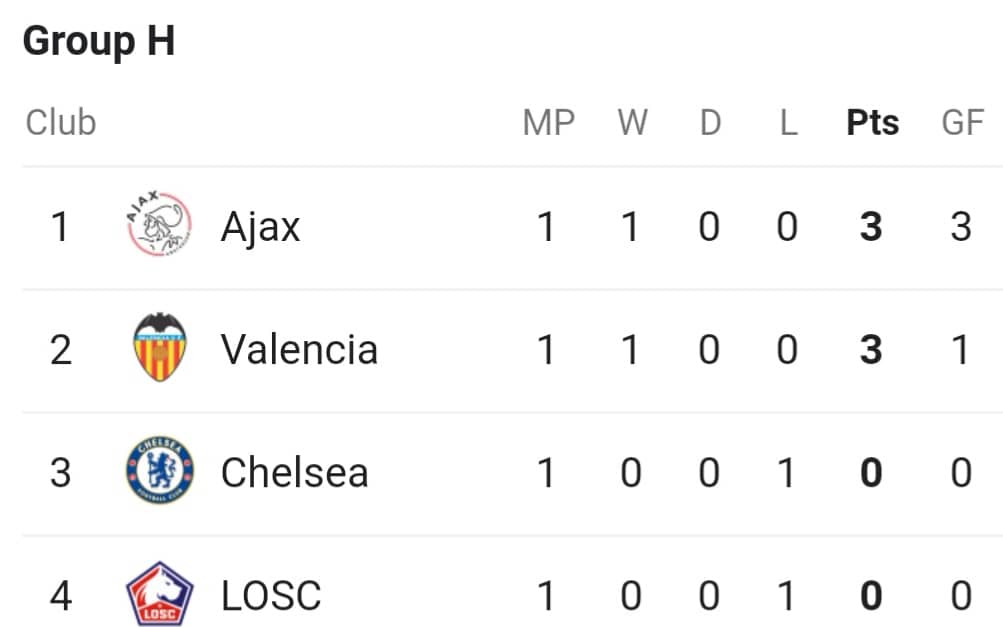
Task: Click the Ajax club crest
Action: pyautogui.click(x=159, y=224)
